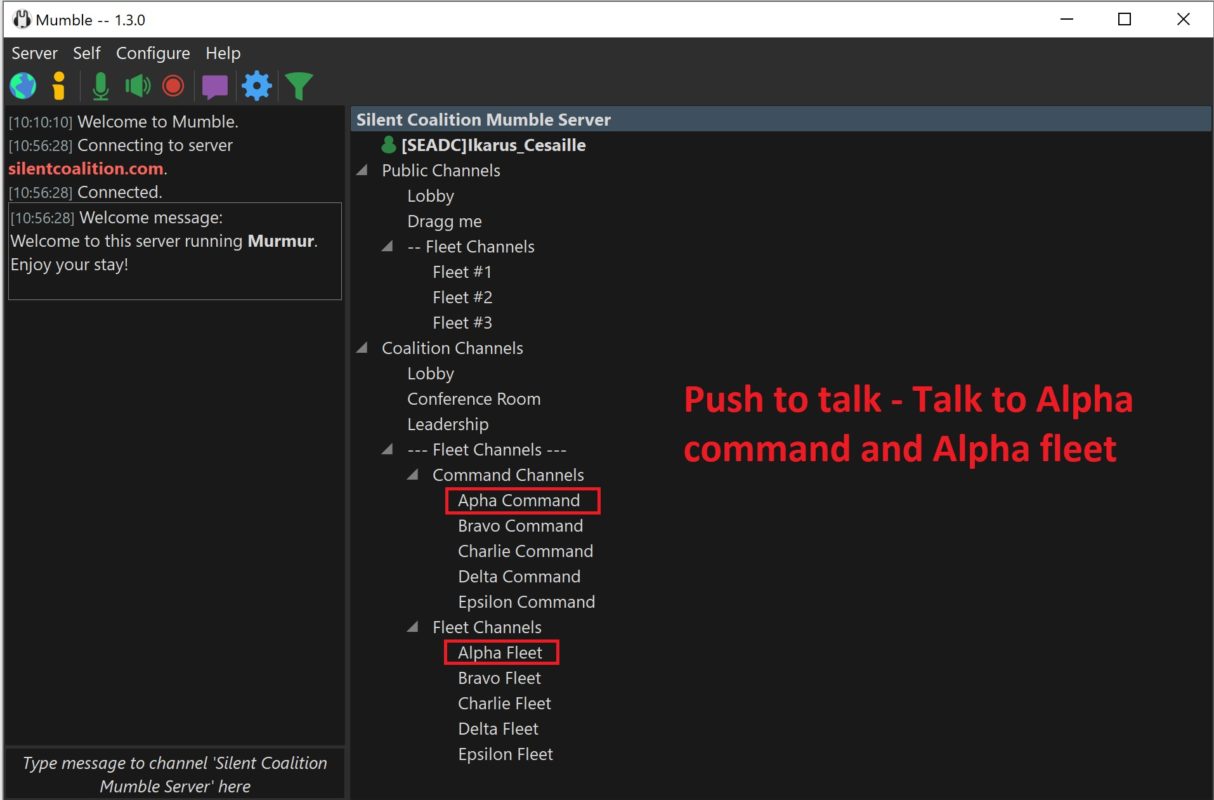The height and width of the screenshot is (800, 1214).
Task: Select the Epsilon Fleet channel
Action: tap(505, 754)
